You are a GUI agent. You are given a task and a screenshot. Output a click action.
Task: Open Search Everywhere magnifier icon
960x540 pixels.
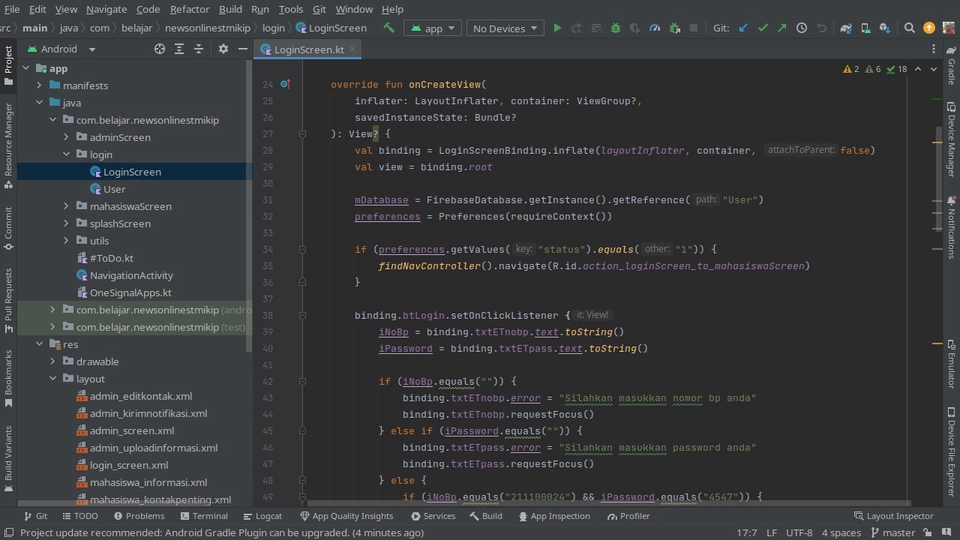[908, 28]
